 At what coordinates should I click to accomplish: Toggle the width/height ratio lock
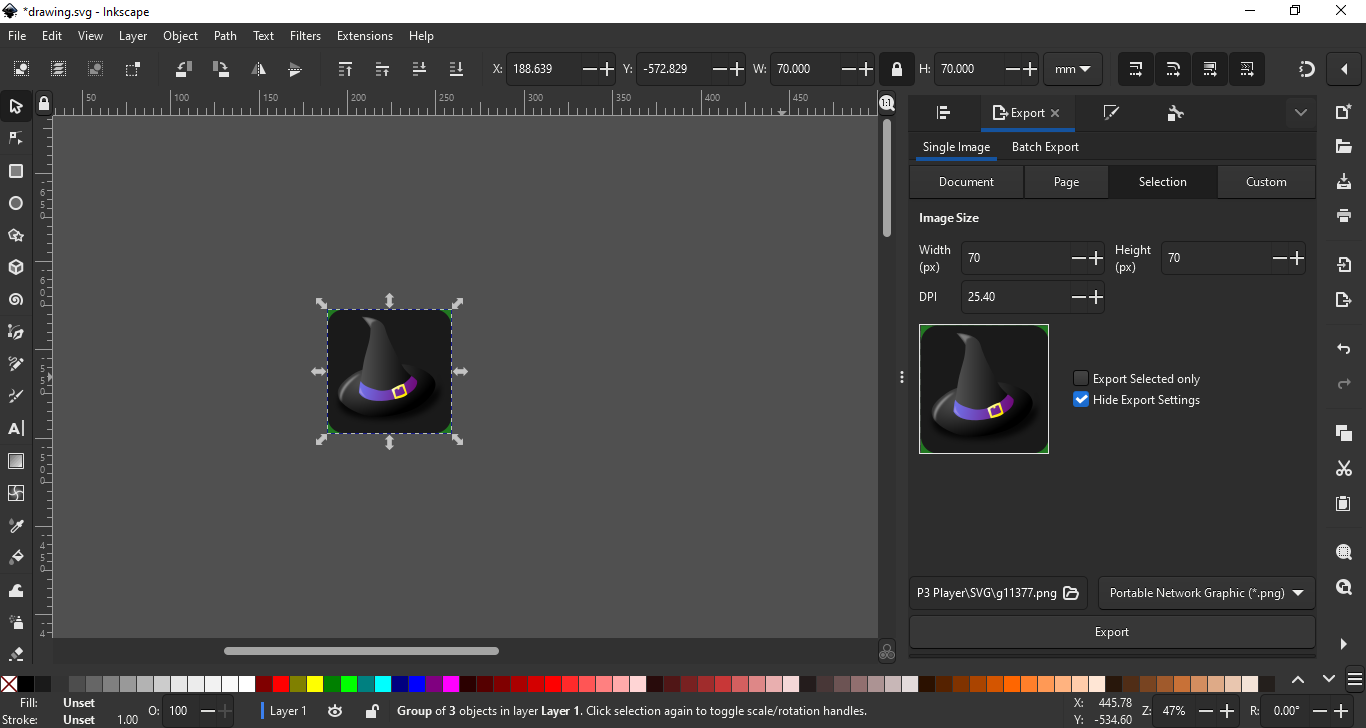tap(897, 69)
